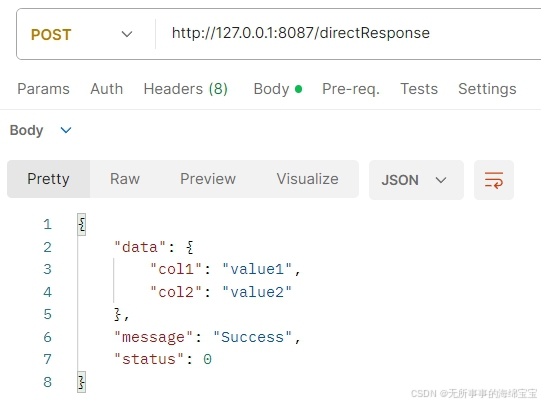The width and height of the screenshot is (541, 405).
Task: Open the Tests tab
Action: [419, 89]
